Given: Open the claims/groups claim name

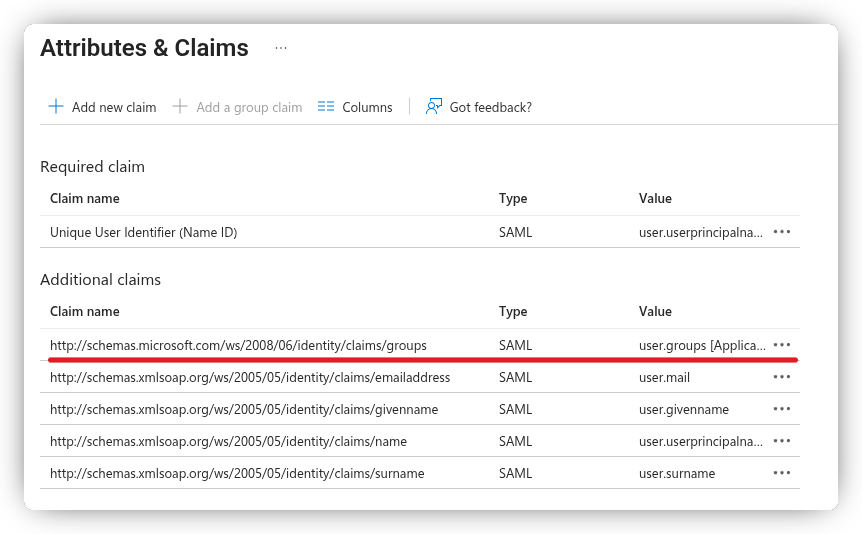Looking at the screenshot, I should 238,345.
